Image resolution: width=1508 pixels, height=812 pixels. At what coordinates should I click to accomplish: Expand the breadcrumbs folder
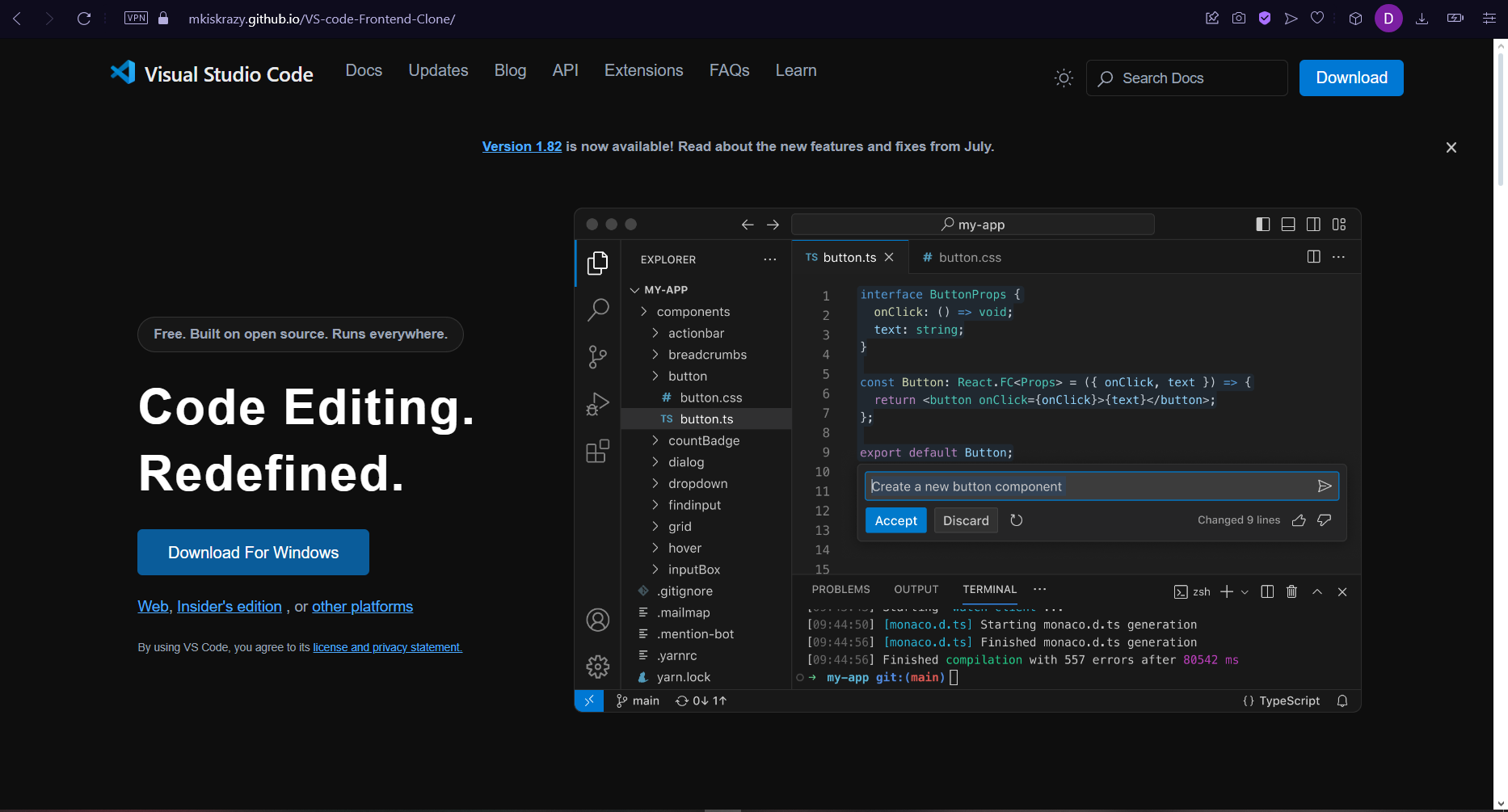655,355
